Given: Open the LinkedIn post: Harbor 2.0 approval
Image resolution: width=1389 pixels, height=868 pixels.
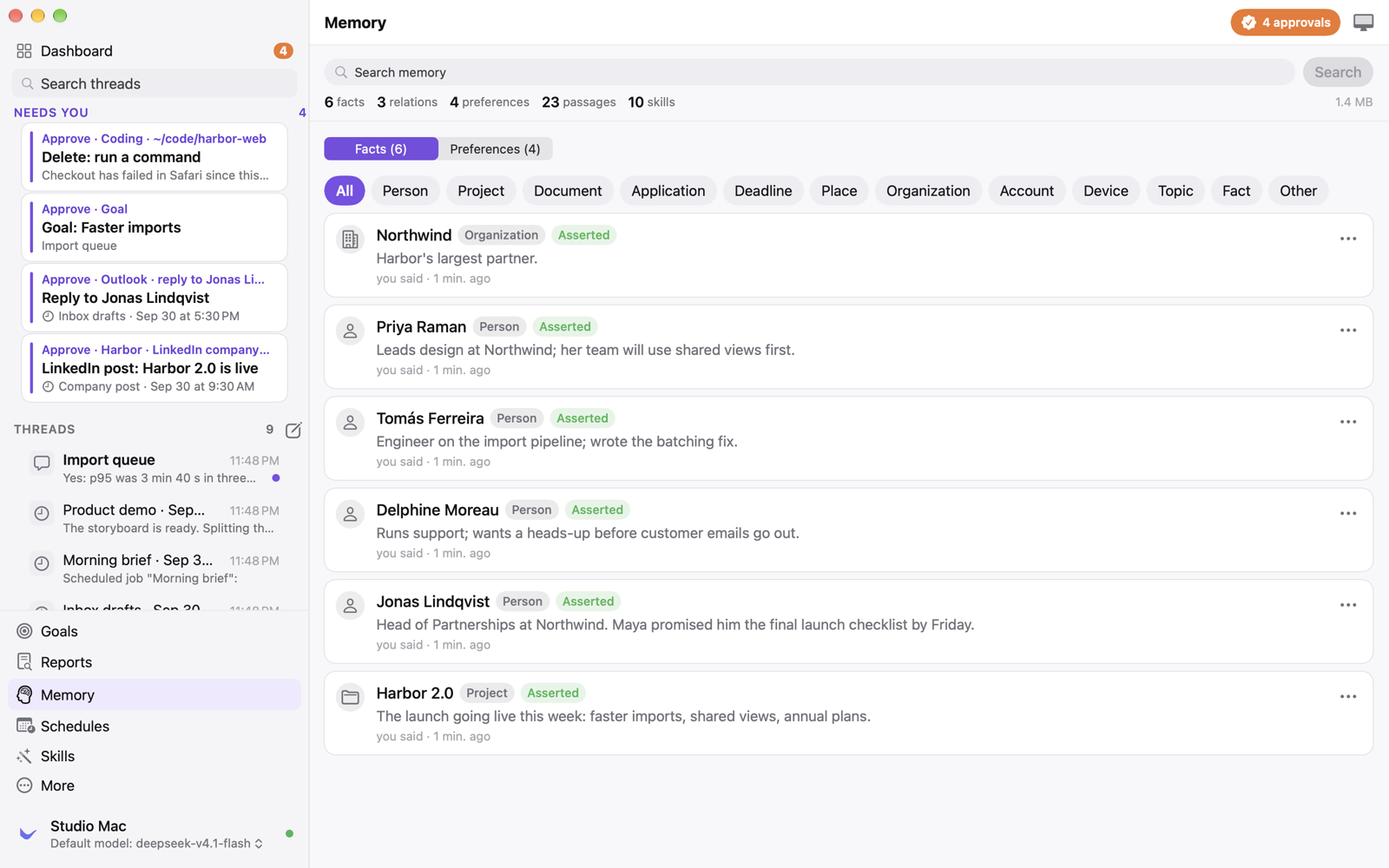Looking at the screenshot, I should pyautogui.click(x=155, y=368).
